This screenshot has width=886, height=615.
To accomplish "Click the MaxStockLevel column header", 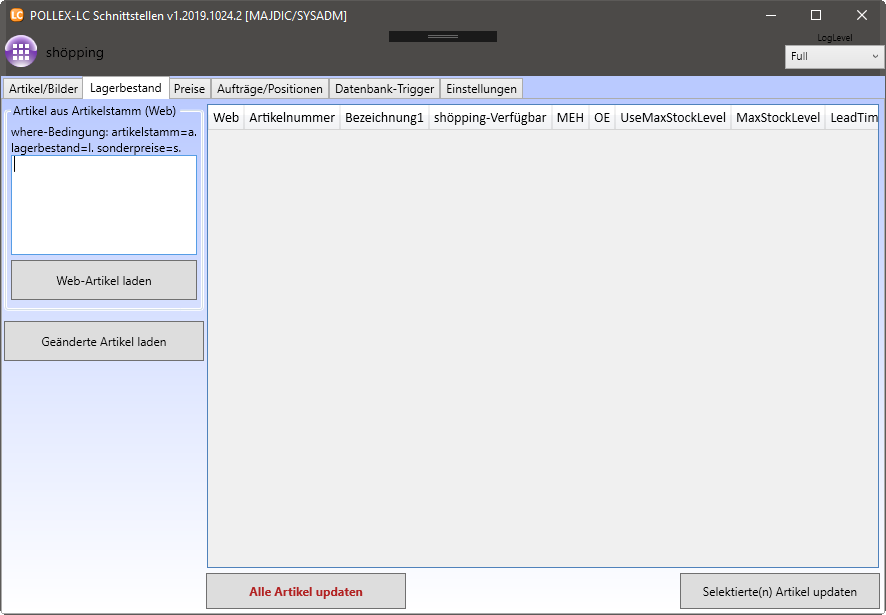I will click(777, 118).
